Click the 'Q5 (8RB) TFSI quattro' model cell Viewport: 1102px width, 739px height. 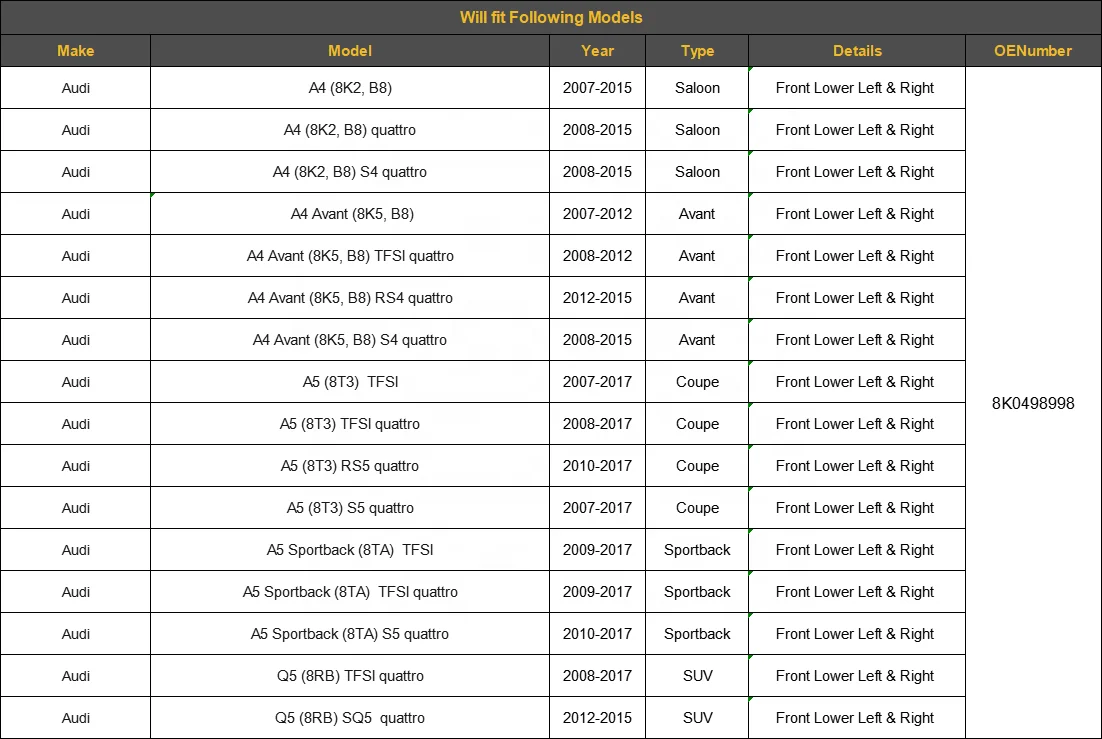click(350, 676)
